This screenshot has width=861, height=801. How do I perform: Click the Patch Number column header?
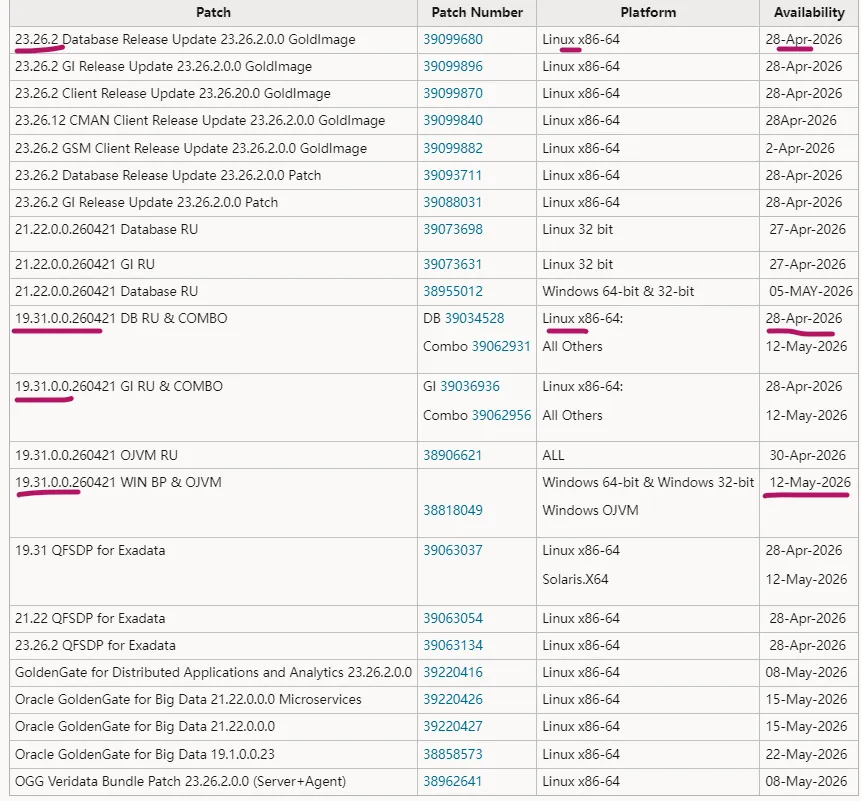pyautogui.click(x=477, y=13)
